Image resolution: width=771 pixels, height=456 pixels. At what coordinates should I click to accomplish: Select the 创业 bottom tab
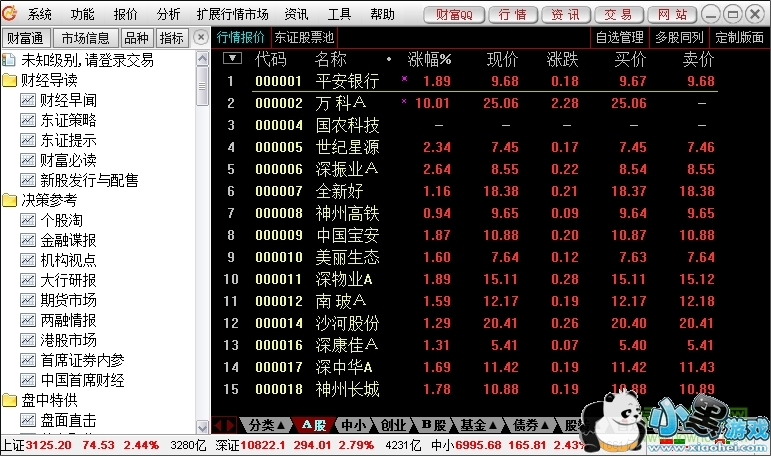[x=393, y=425]
